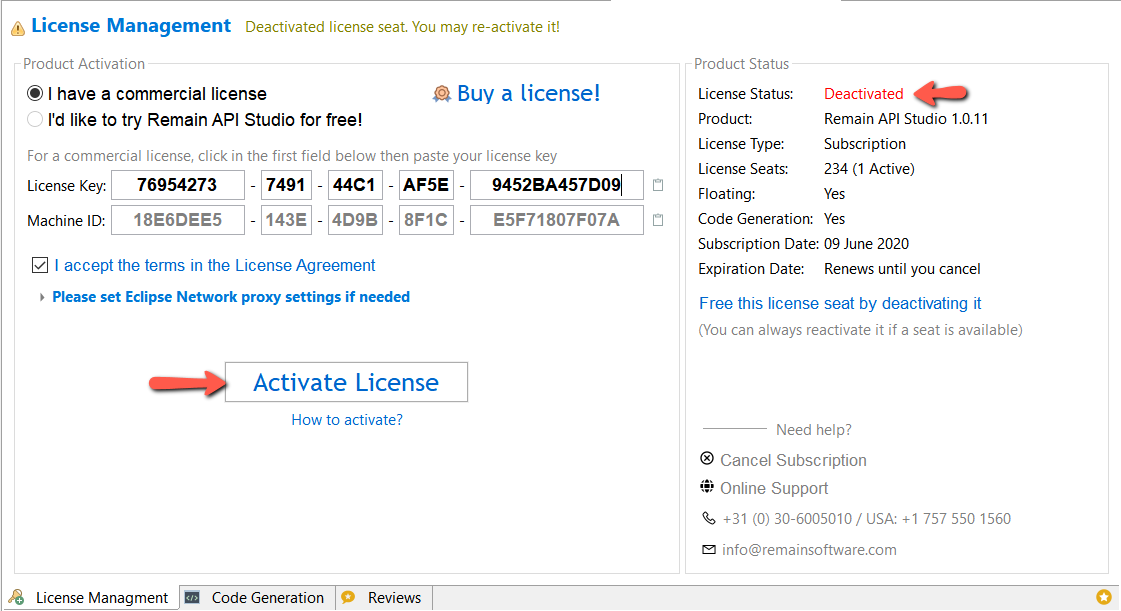Click the Machine ID field containing E5F71807F07A
The width and height of the screenshot is (1121, 611).
point(557,220)
